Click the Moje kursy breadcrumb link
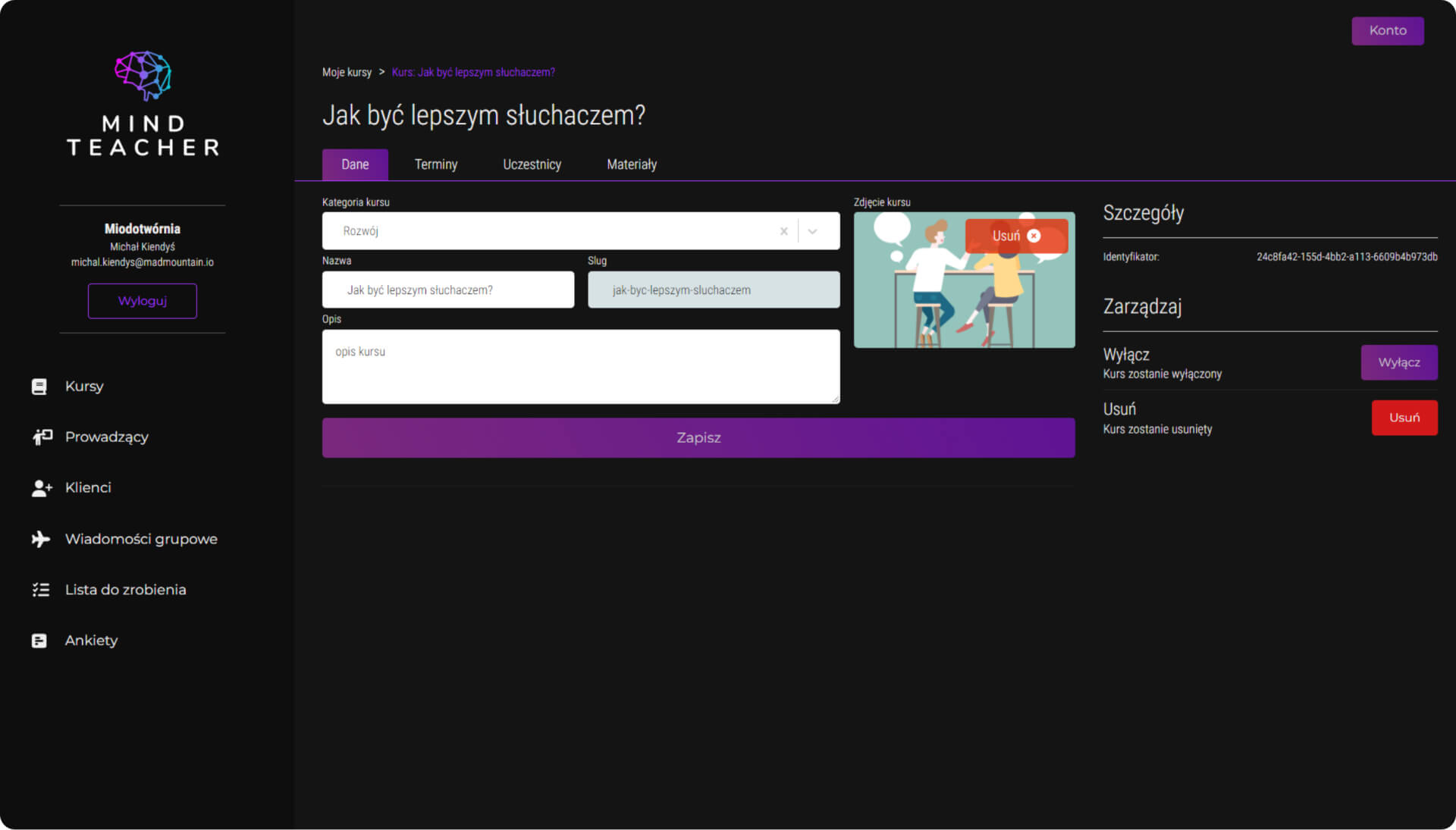Image resolution: width=1456 pixels, height=830 pixels. [x=347, y=73]
